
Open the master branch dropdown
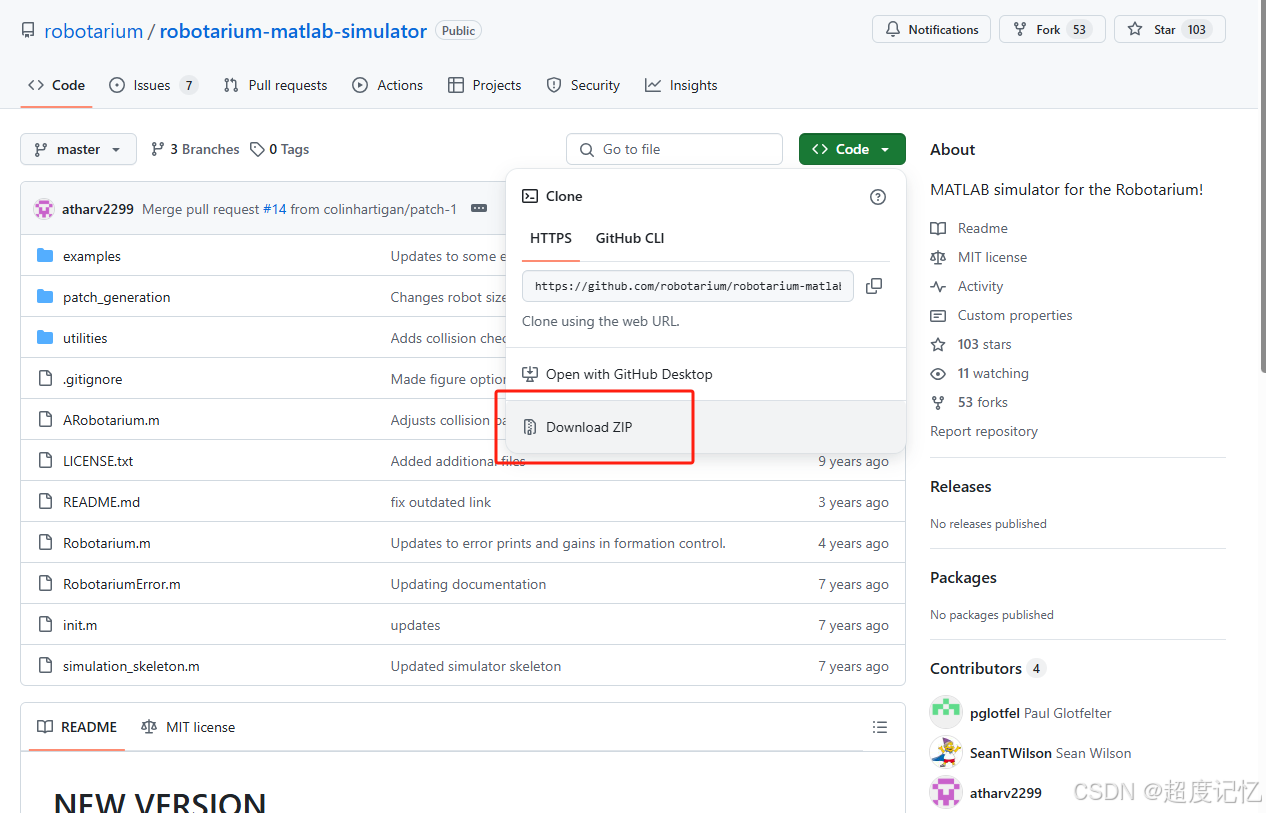[x=78, y=149]
